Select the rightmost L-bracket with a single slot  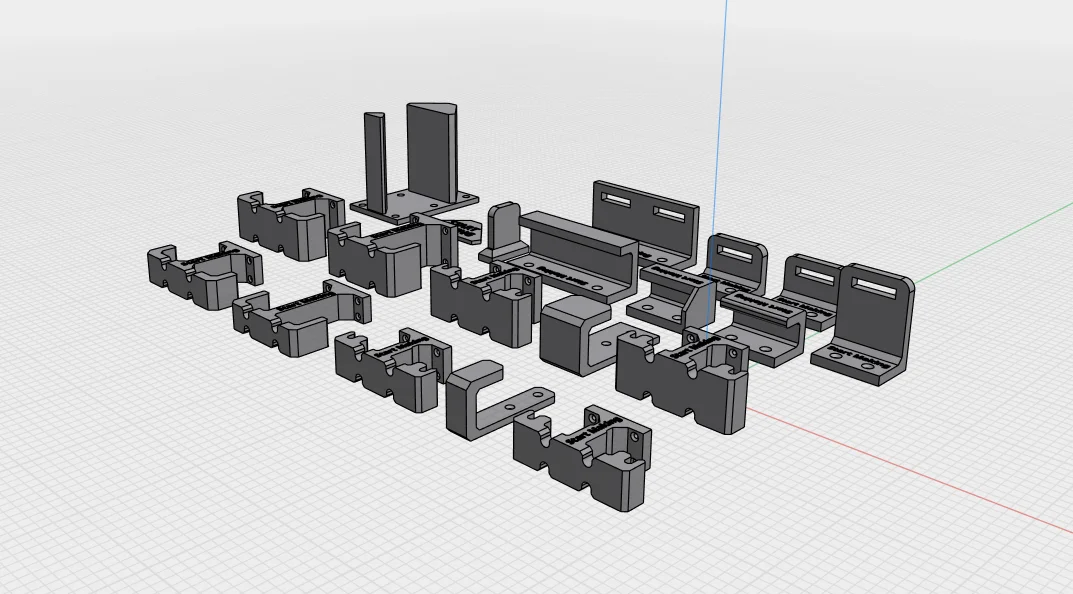tap(865, 325)
